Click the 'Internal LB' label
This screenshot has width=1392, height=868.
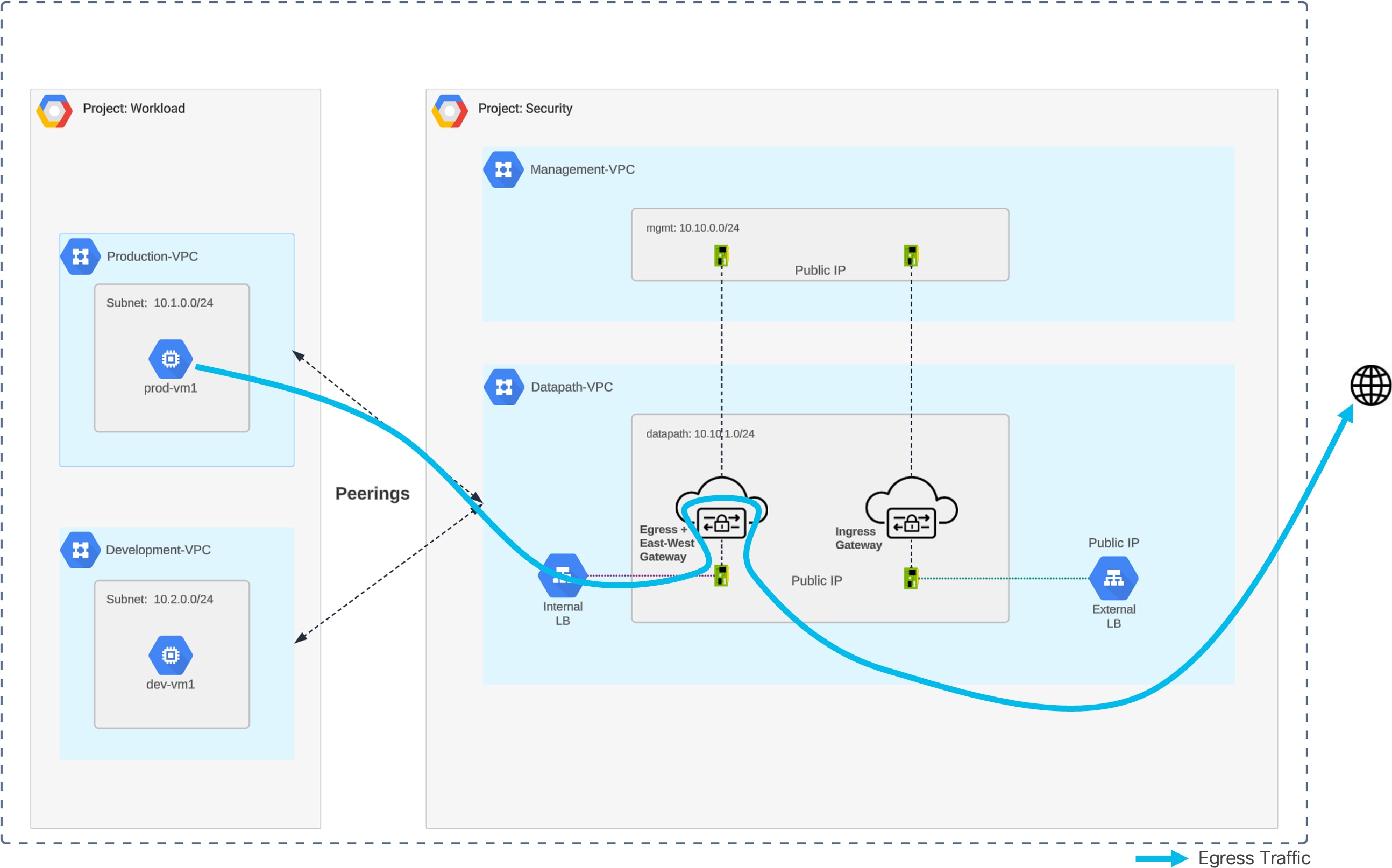point(563,614)
